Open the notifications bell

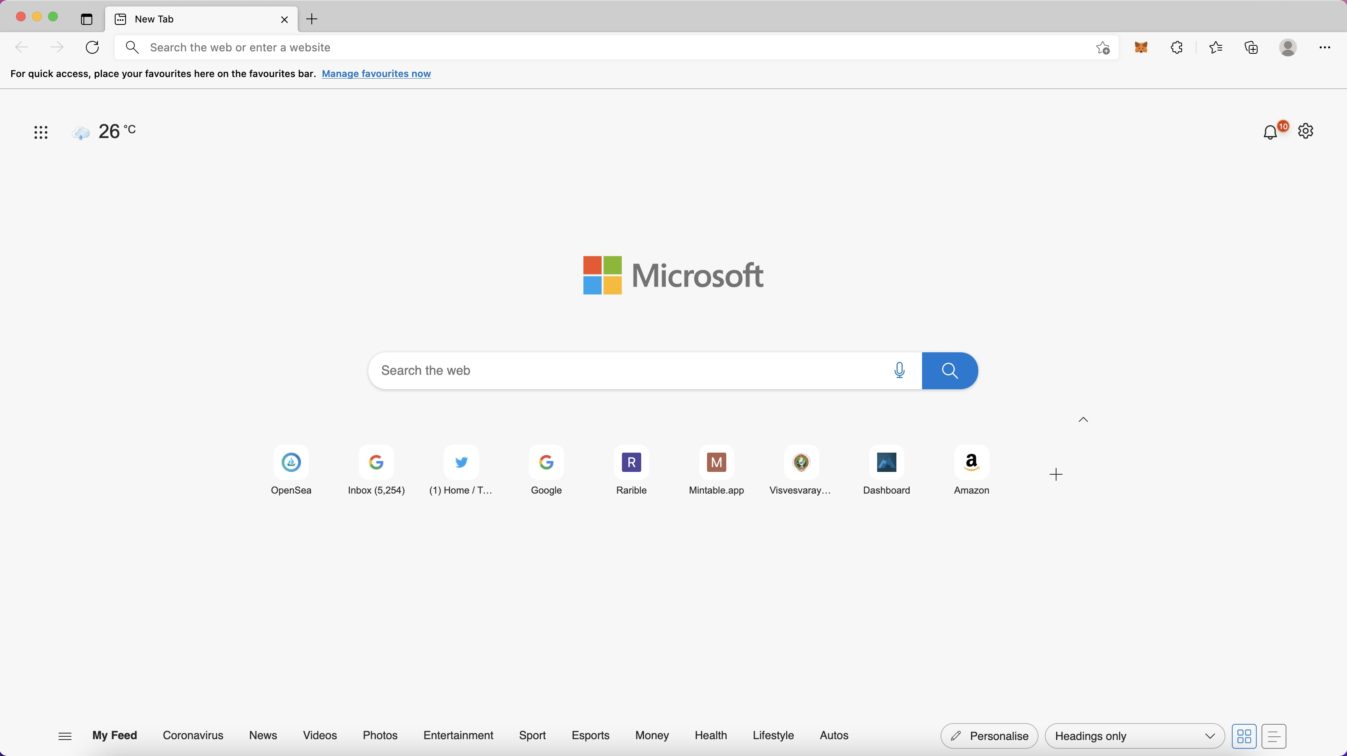pos(1271,131)
